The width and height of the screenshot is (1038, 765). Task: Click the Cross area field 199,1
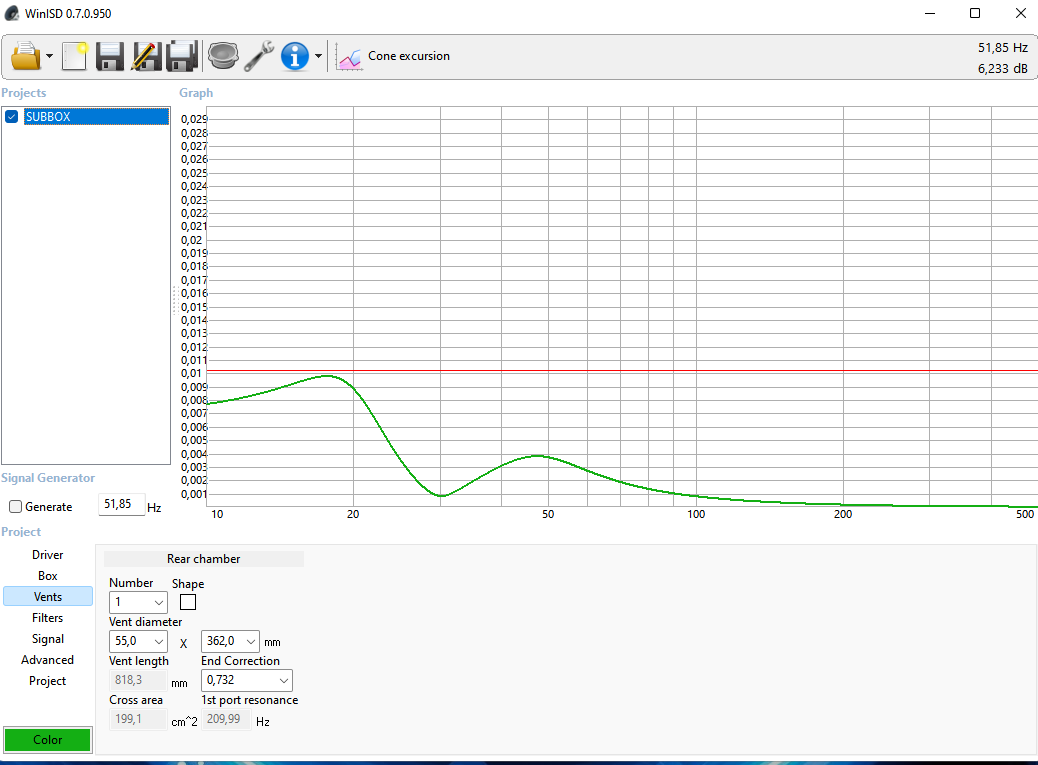tap(138, 719)
